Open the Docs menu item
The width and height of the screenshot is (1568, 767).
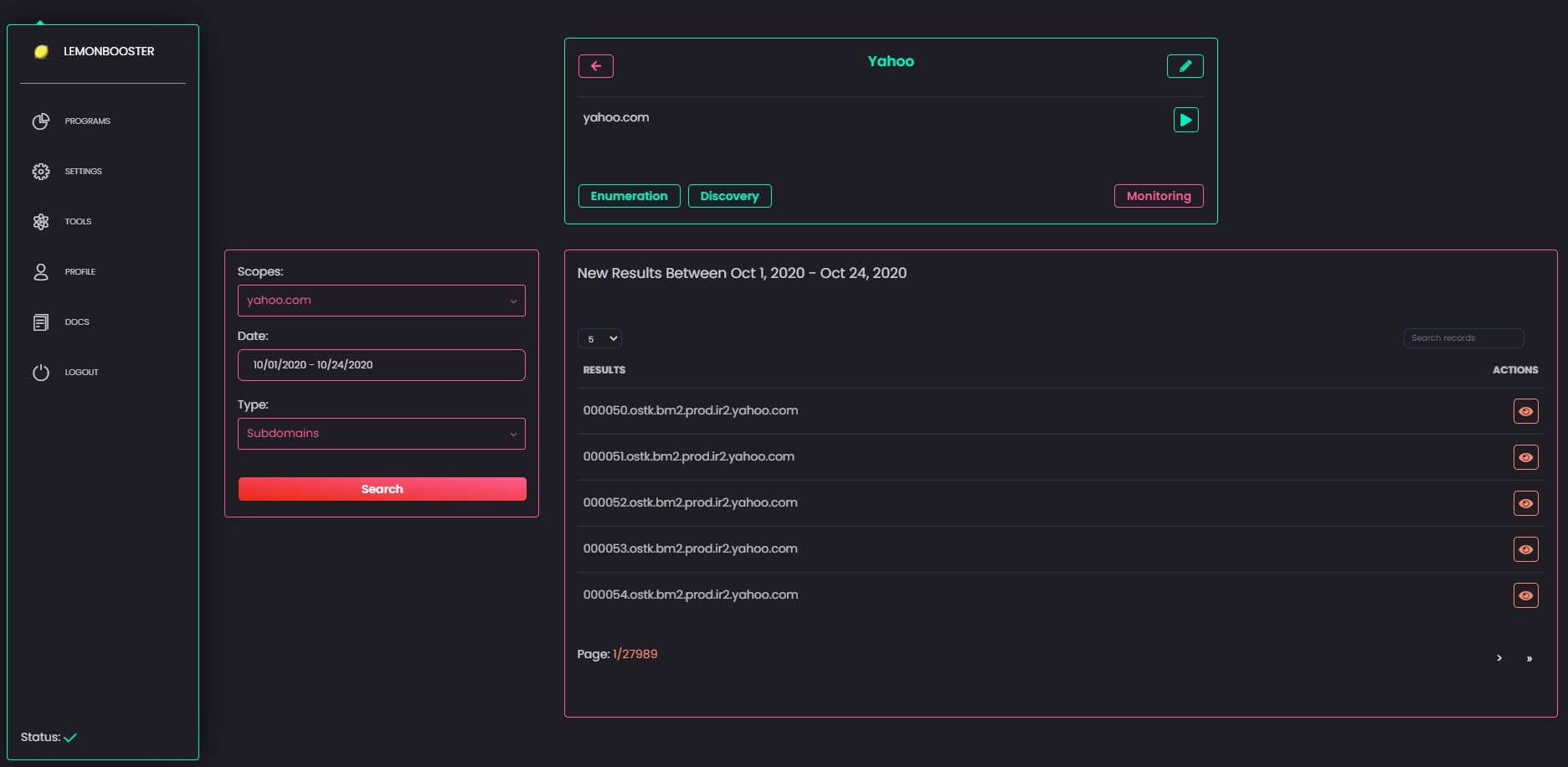(77, 322)
